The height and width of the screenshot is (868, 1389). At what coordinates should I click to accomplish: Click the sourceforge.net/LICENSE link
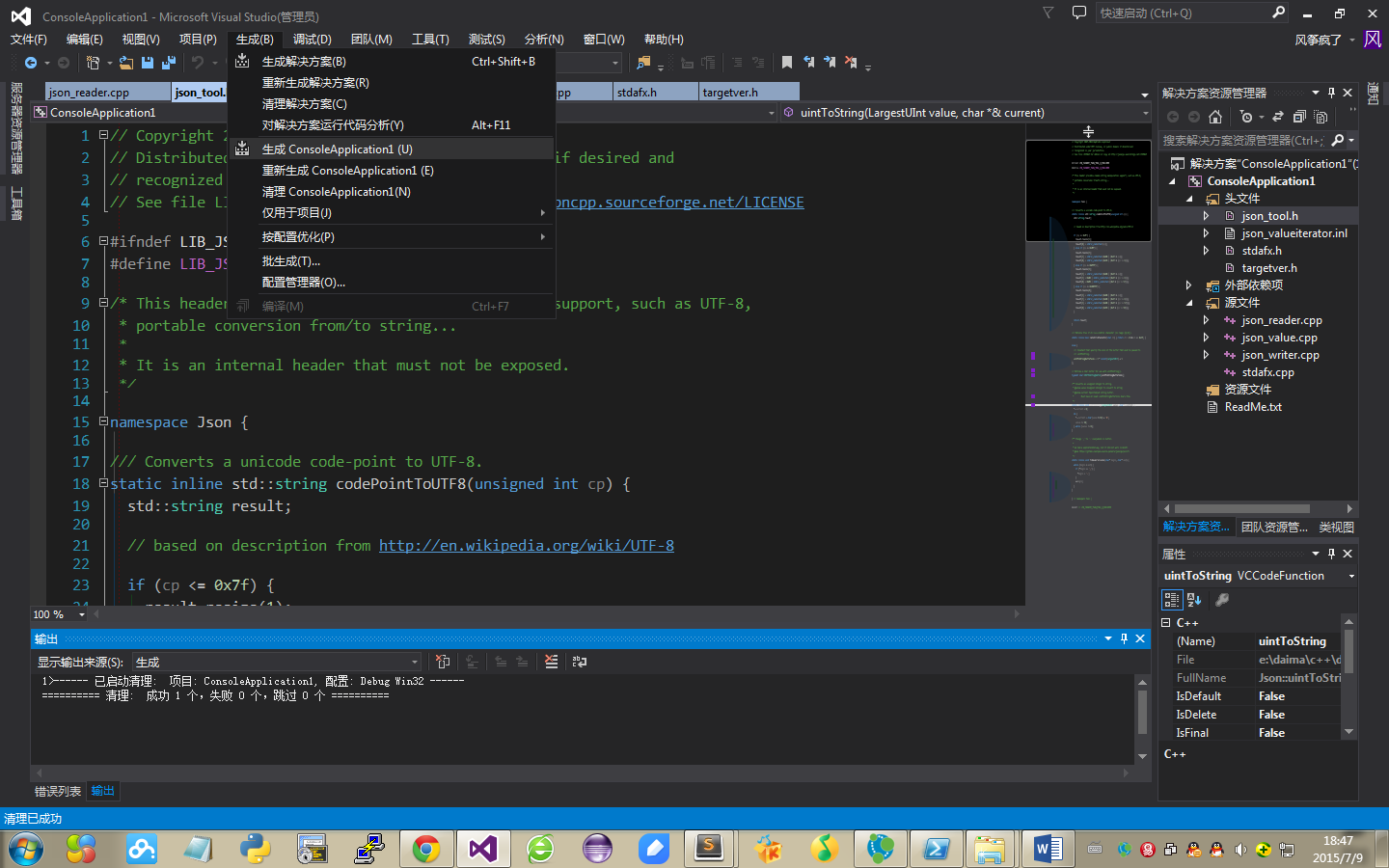point(680,203)
